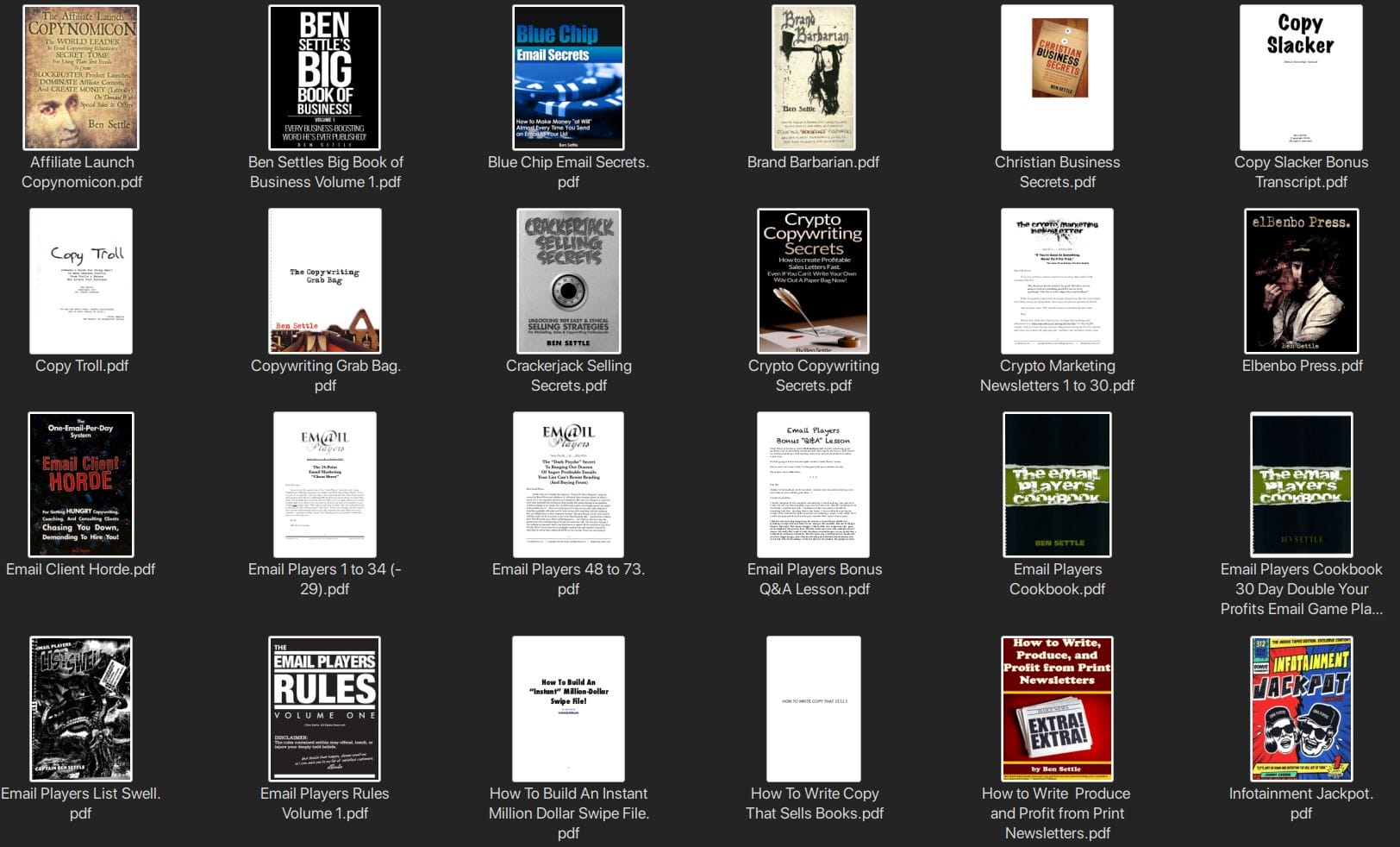Open Copy Slacker Bonus Transcript cover
The image size is (1400, 847).
tap(1301, 76)
